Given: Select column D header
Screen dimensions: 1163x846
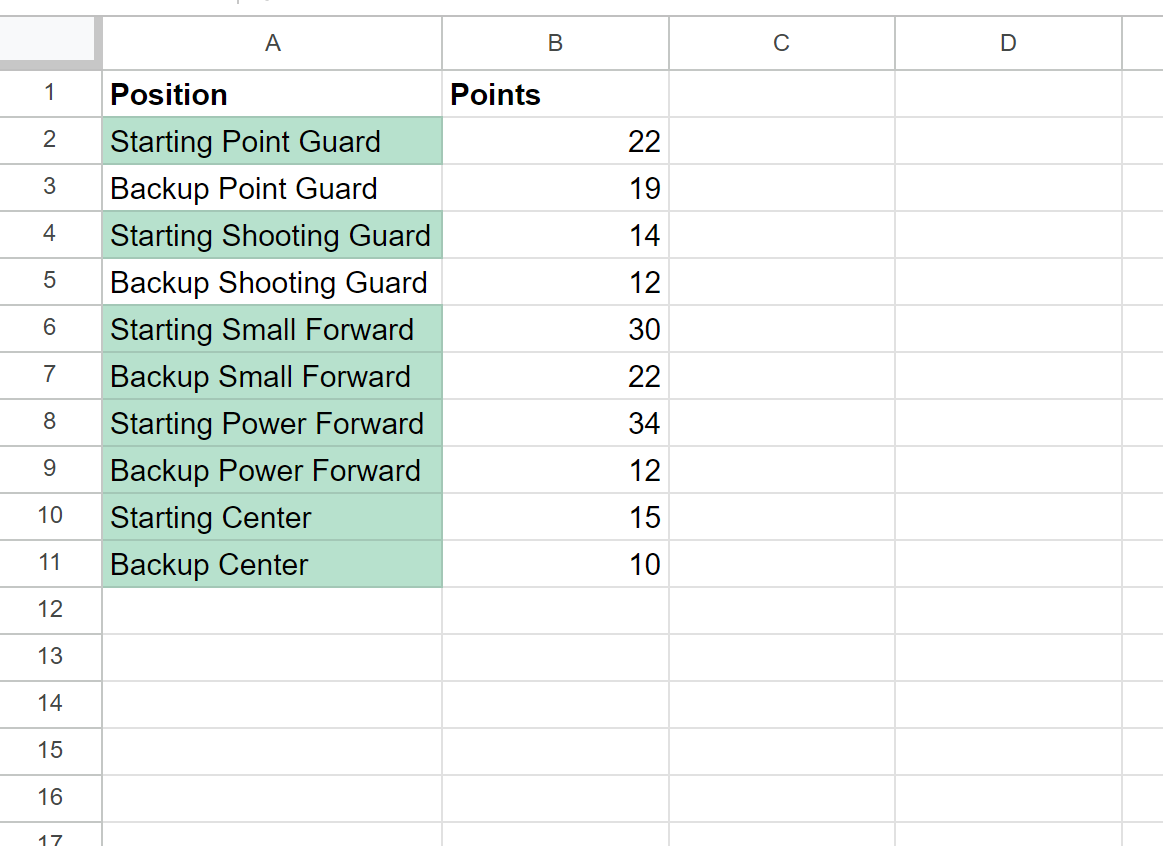Looking at the screenshot, I should (x=1008, y=43).
